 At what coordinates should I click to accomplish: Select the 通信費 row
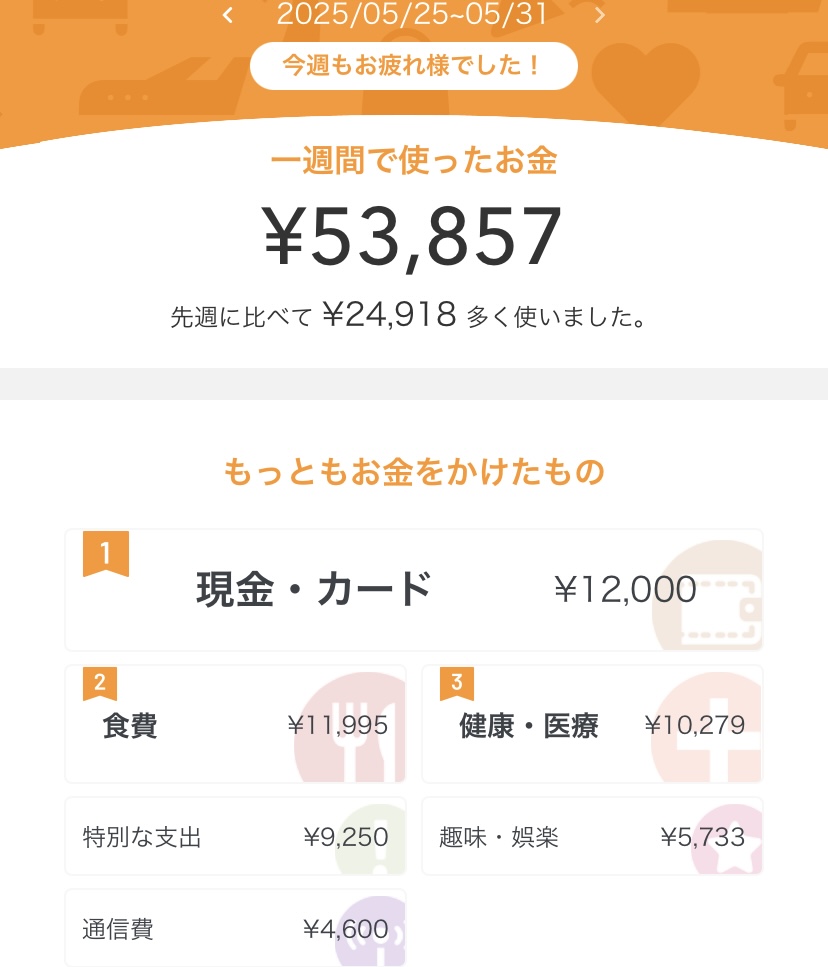235,929
